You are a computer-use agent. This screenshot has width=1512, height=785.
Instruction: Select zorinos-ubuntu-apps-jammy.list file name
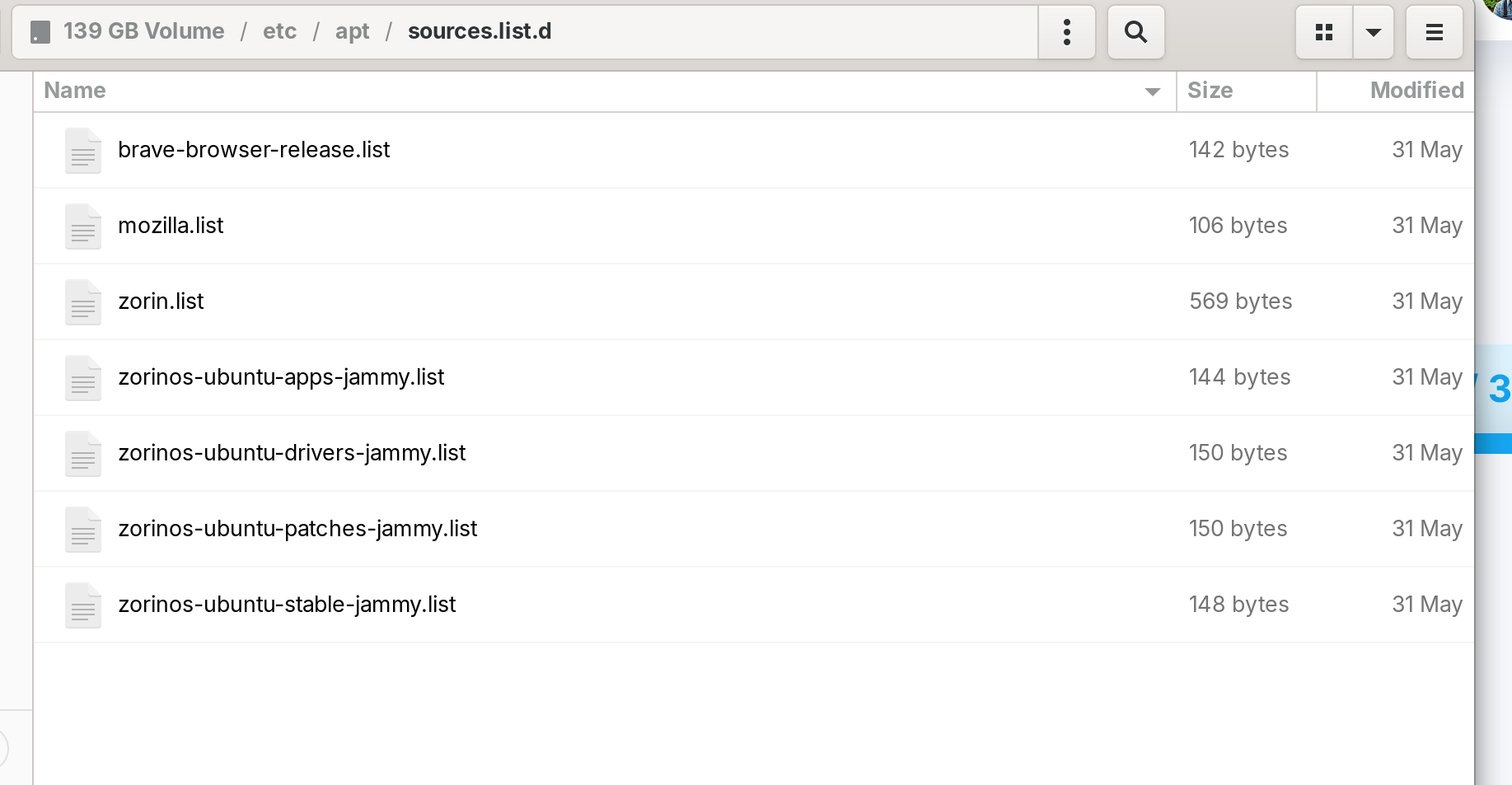(x=281, y=377)
